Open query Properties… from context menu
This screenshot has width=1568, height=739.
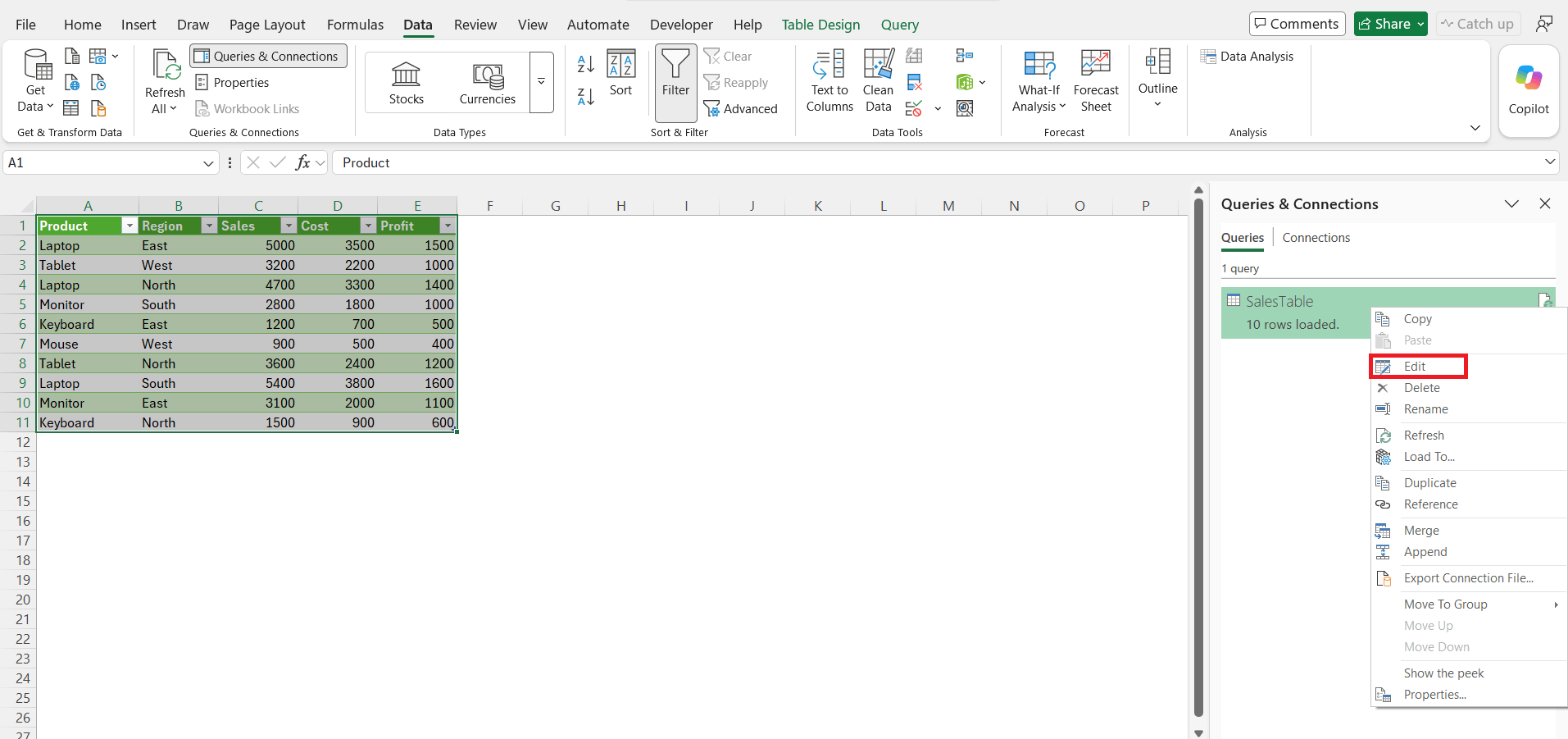click(x=1434, y=695)
